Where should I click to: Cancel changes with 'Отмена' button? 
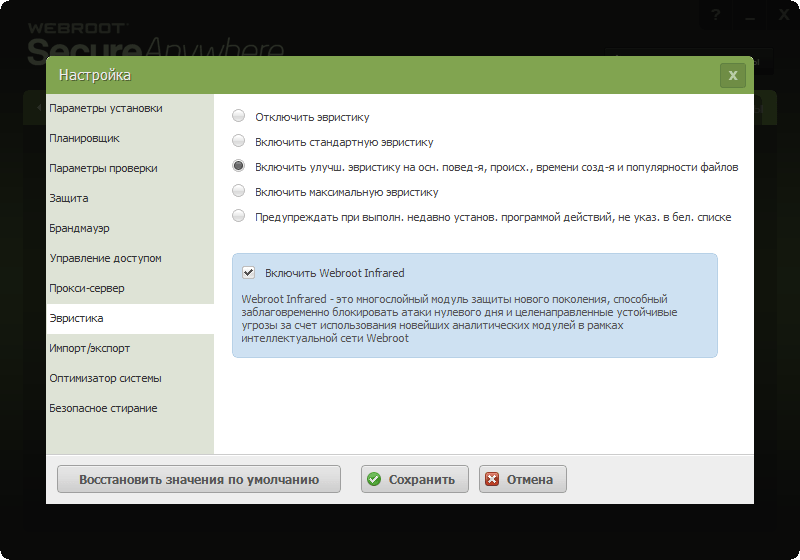point(523,479)
